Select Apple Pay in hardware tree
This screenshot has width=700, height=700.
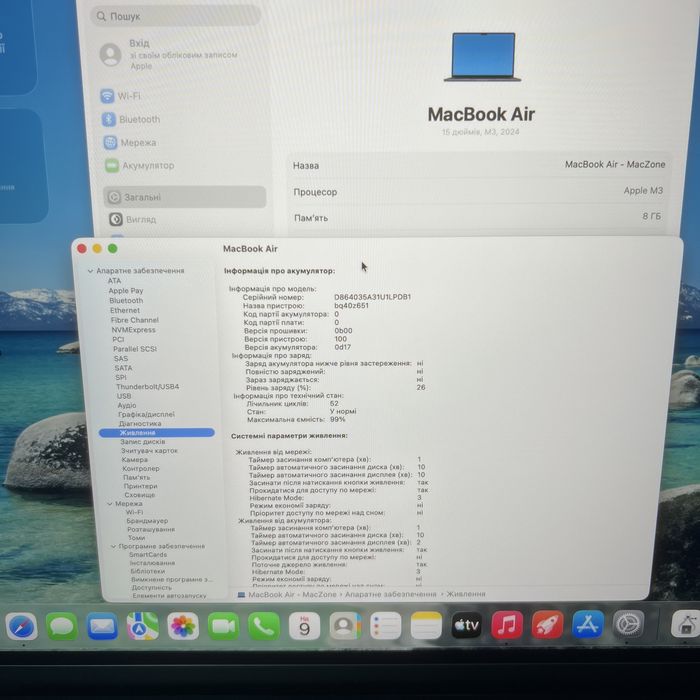tap(126, 291)
